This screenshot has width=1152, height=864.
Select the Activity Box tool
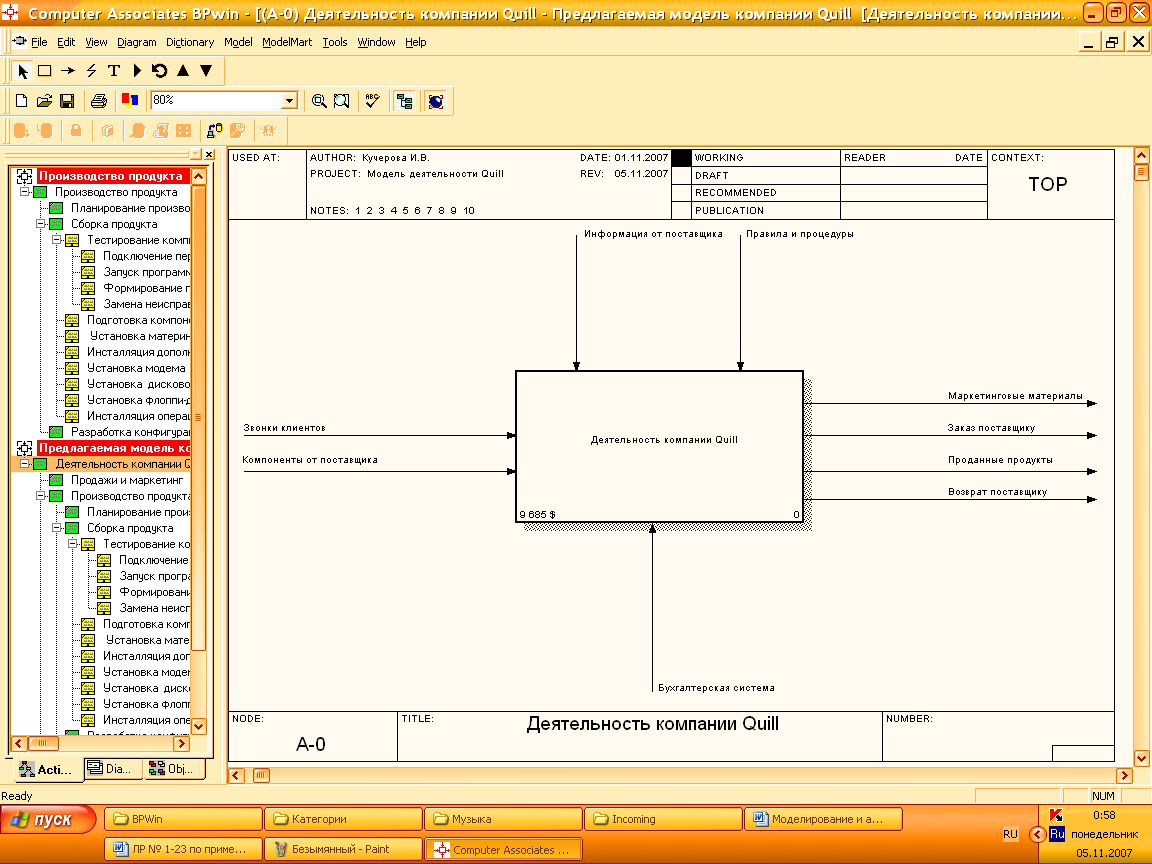pos(45,71)
